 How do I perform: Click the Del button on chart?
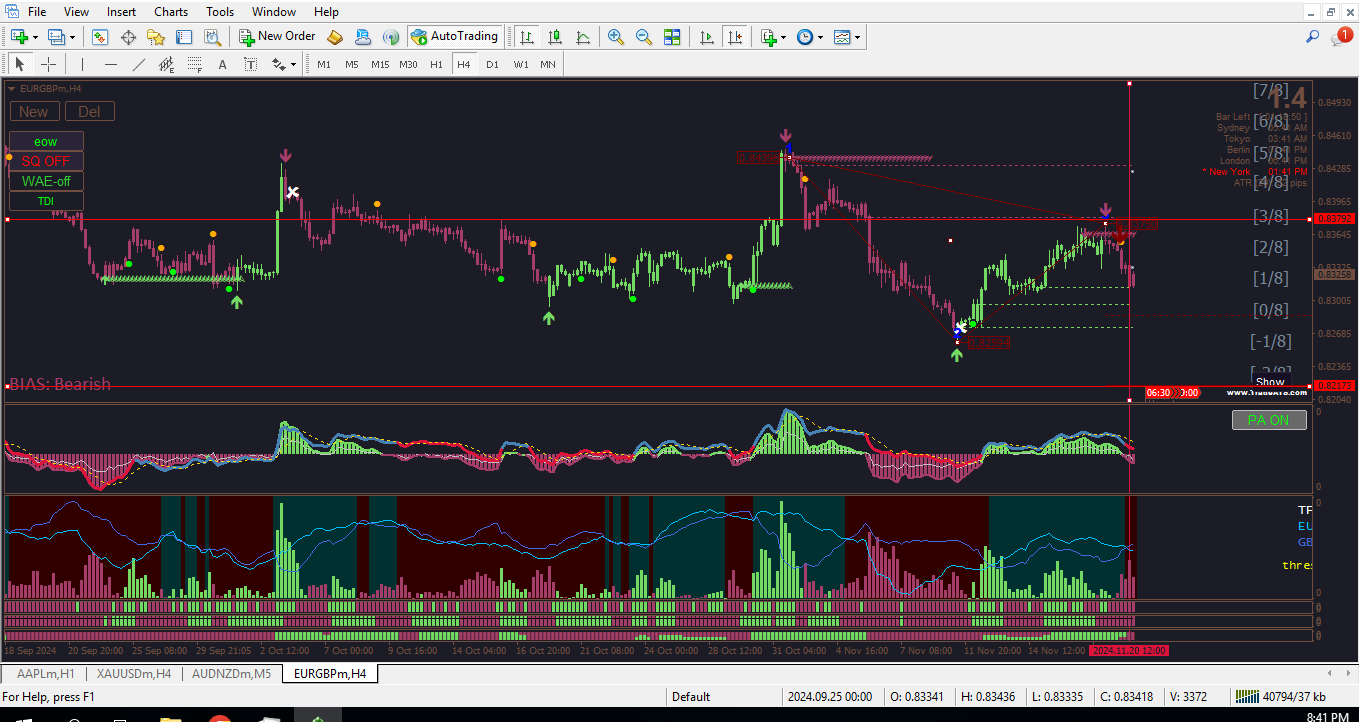point(89,112)
